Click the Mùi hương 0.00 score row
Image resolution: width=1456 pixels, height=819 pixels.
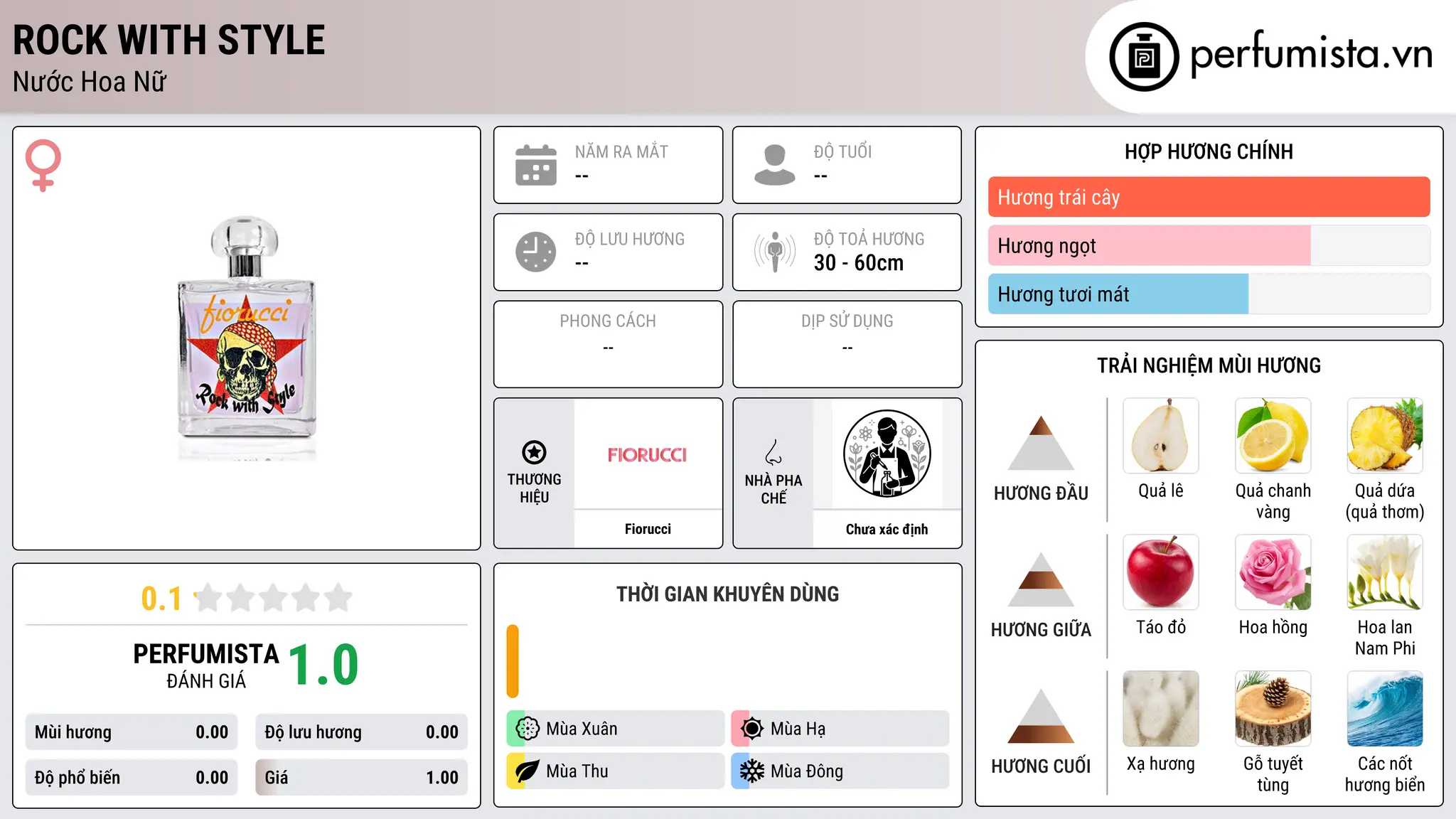click(132, 732)
